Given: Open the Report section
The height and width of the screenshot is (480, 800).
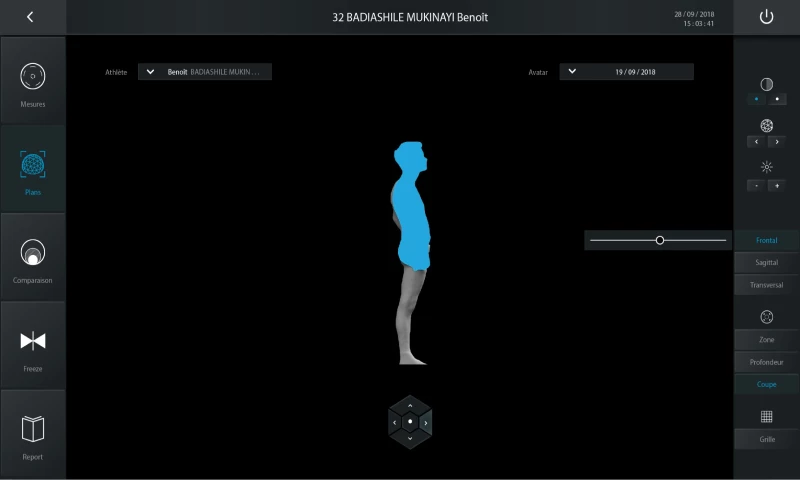Looking at the screenshot, I should (33, 433).
